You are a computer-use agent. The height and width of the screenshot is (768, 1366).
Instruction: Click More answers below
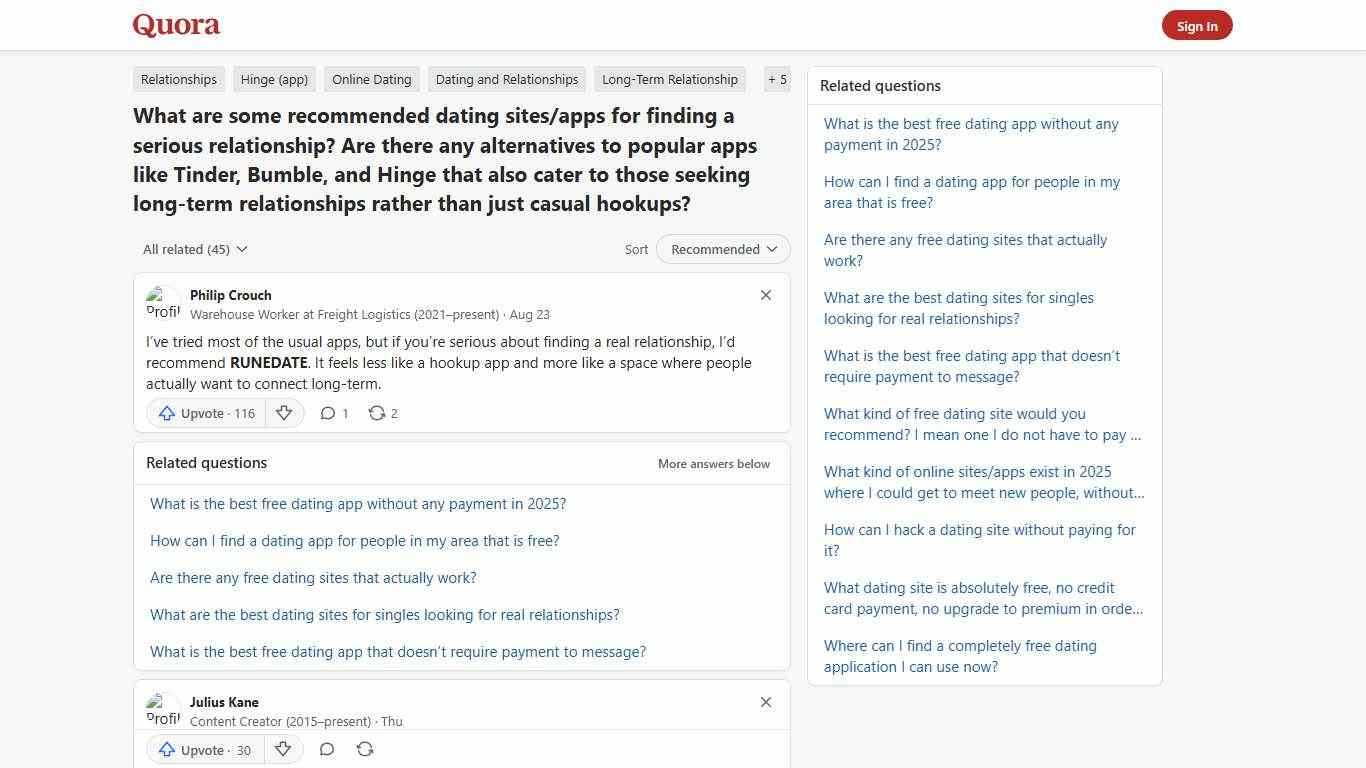point(713,463)
